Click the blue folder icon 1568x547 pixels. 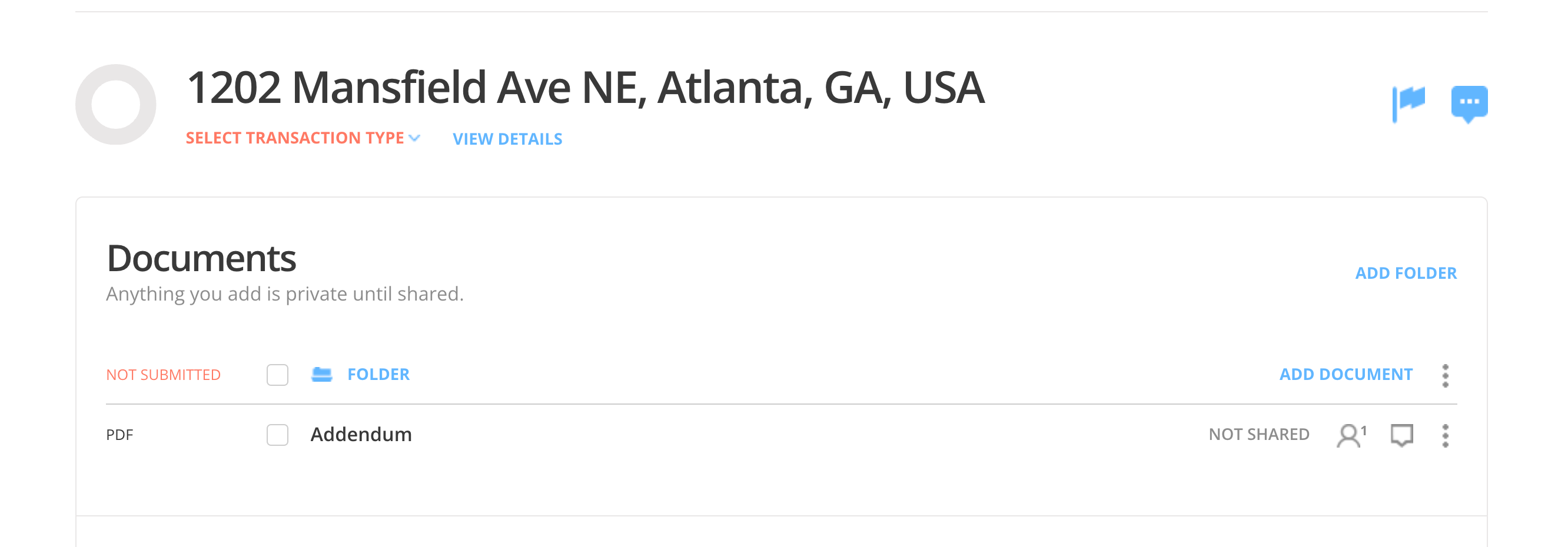(321, 374)
